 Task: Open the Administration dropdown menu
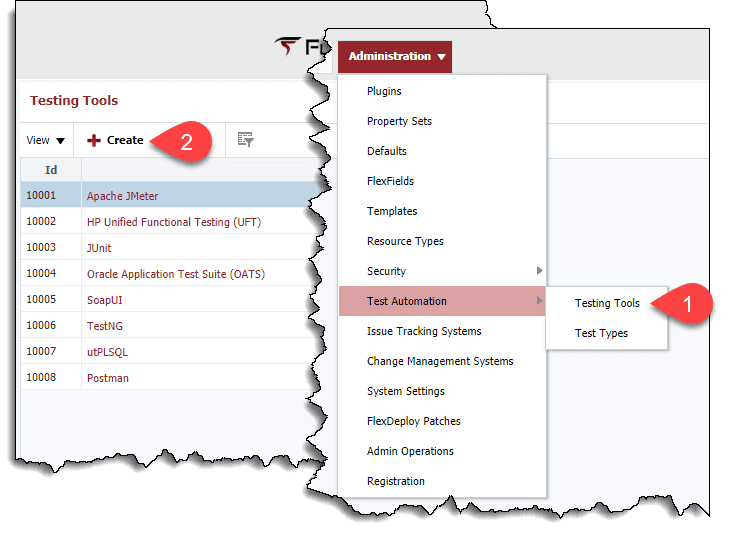click(395, 56)
